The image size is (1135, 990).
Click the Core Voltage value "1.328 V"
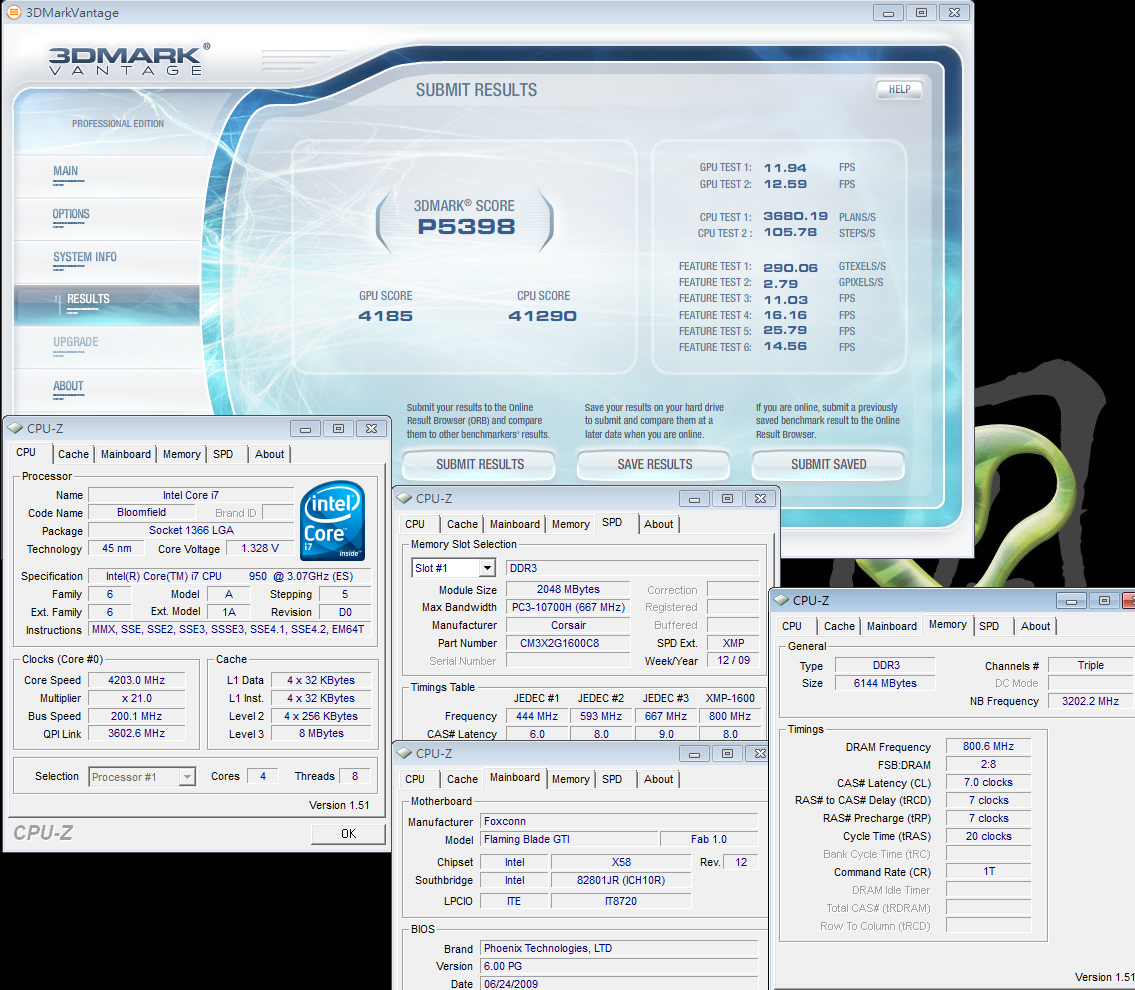pyautogui.click(x=260, y=549)
